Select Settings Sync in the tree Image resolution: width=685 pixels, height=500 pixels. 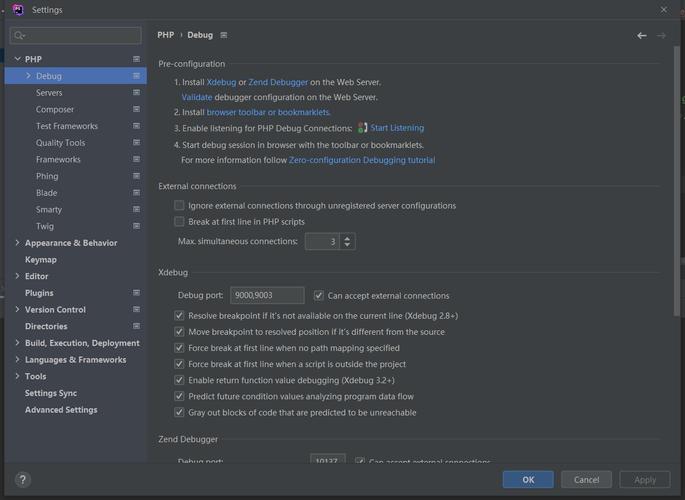tap(51, 393)
